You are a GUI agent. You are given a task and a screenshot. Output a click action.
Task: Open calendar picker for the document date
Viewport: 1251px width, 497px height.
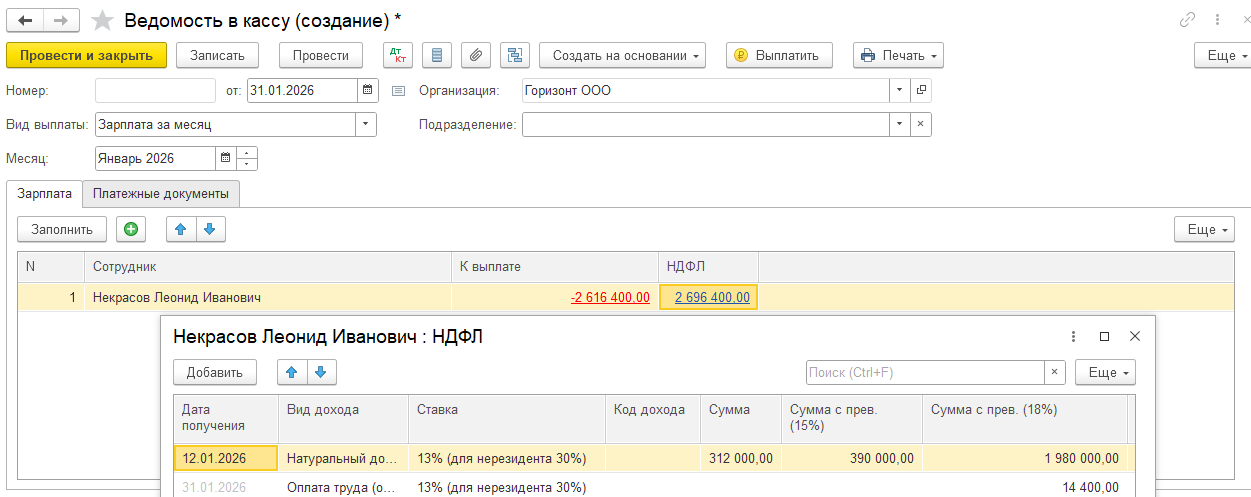pyautogui.click(x=369, y=91)
